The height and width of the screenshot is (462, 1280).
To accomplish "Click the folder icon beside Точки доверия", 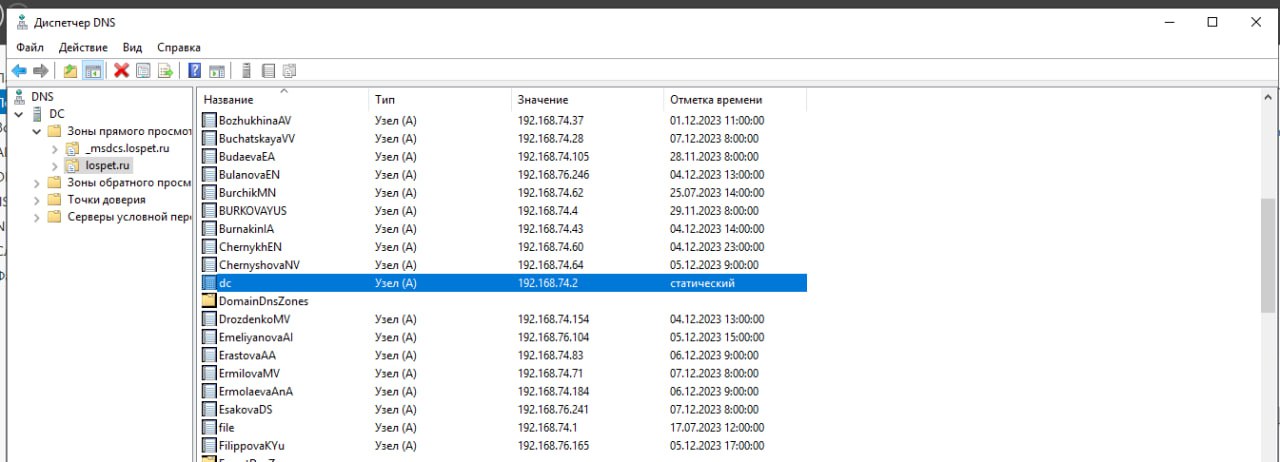I will [54, 199].
